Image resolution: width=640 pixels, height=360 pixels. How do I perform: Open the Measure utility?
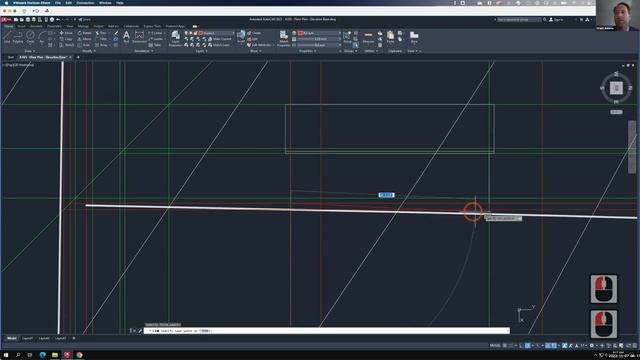[x=368, y=37]
